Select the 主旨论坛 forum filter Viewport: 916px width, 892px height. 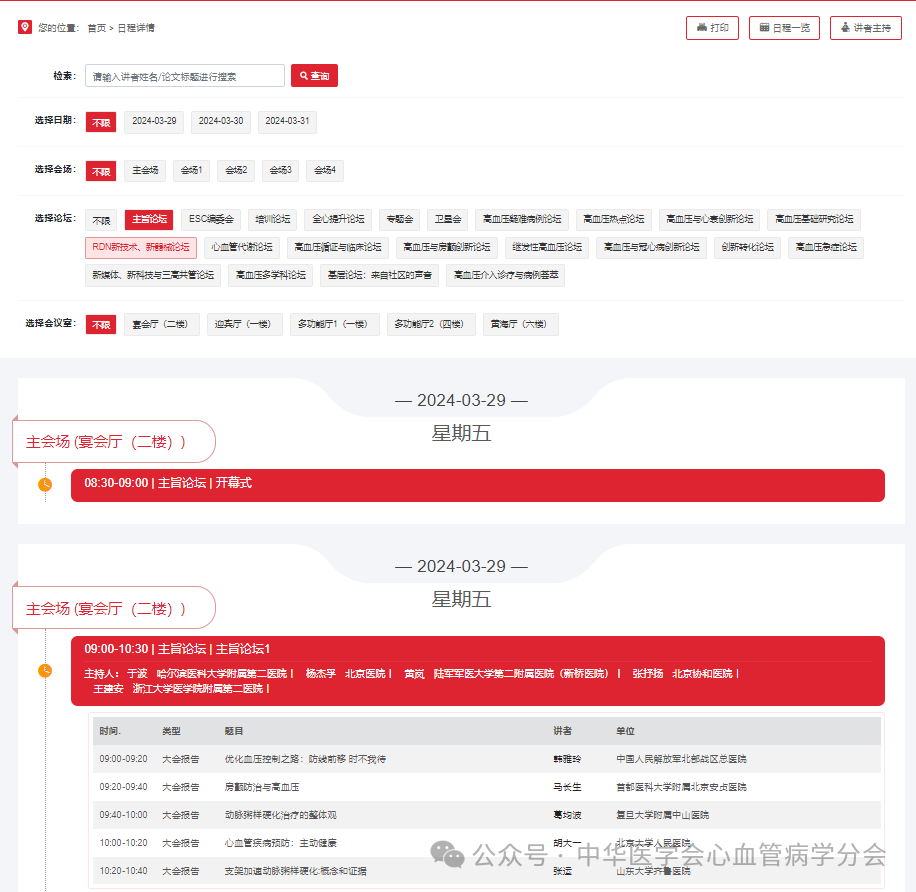click(x=149, y=220)
